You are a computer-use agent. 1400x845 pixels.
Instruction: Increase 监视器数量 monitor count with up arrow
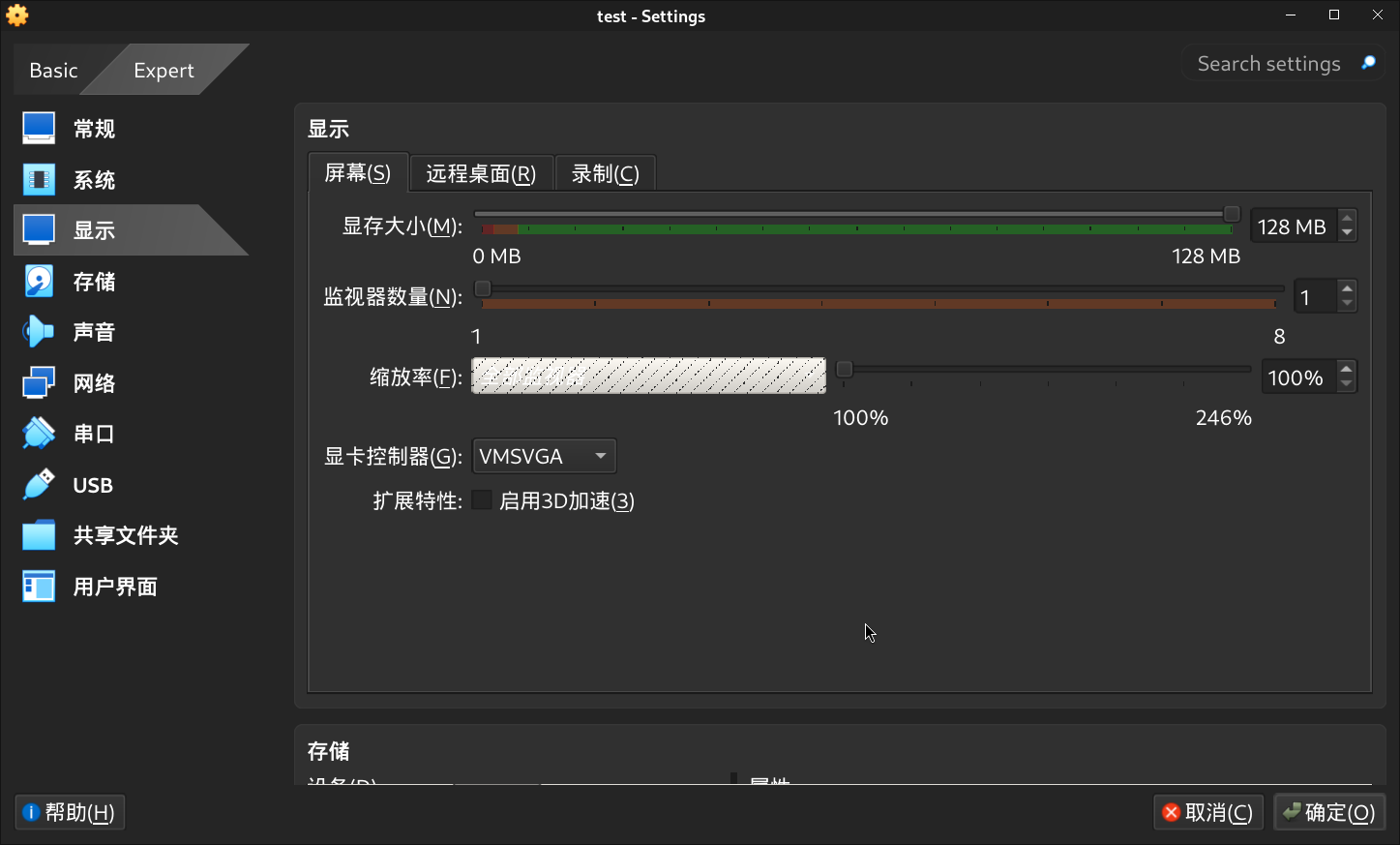(x=1347, y=288)
